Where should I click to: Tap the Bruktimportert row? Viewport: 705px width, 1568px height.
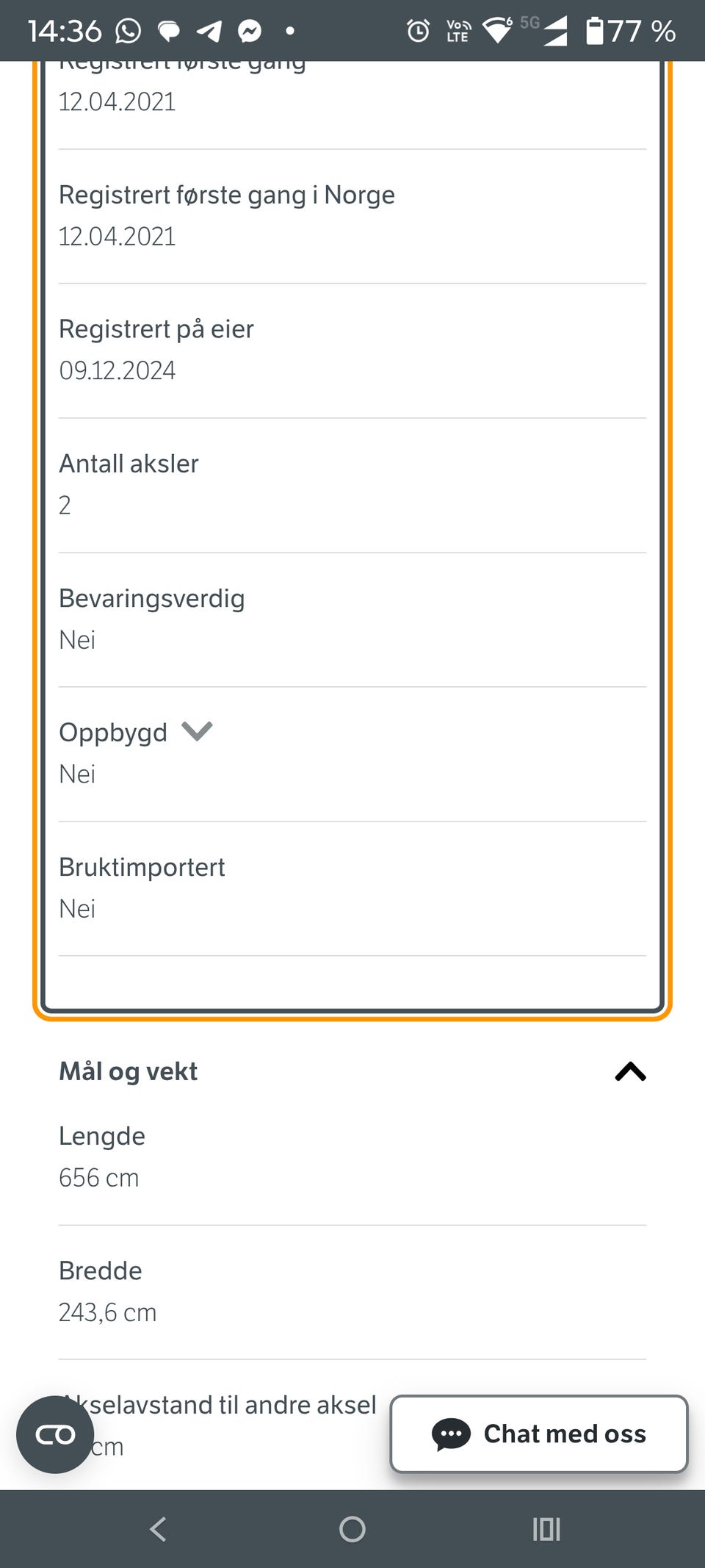point(352,888)
